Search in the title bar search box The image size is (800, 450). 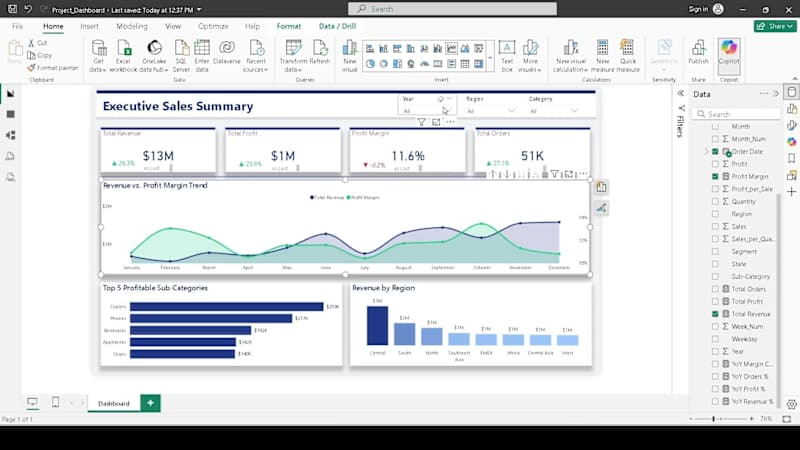tap(453, 9)
